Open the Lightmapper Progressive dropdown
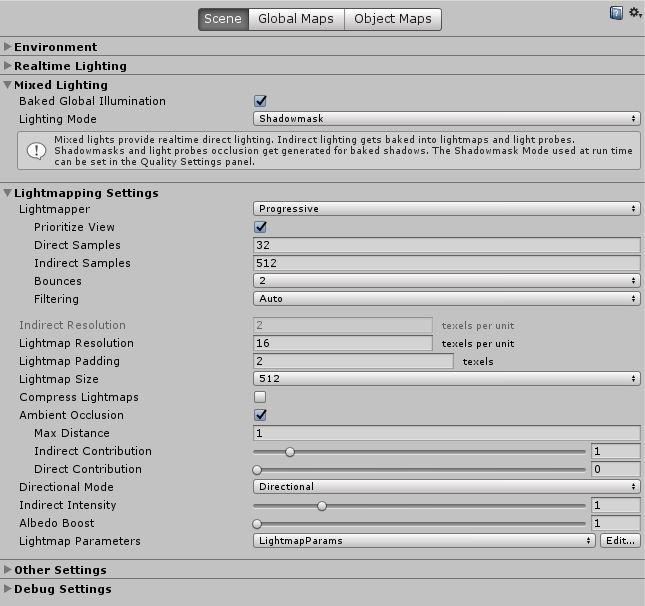This screenshot has width=645, height=606. pos(446,209)
